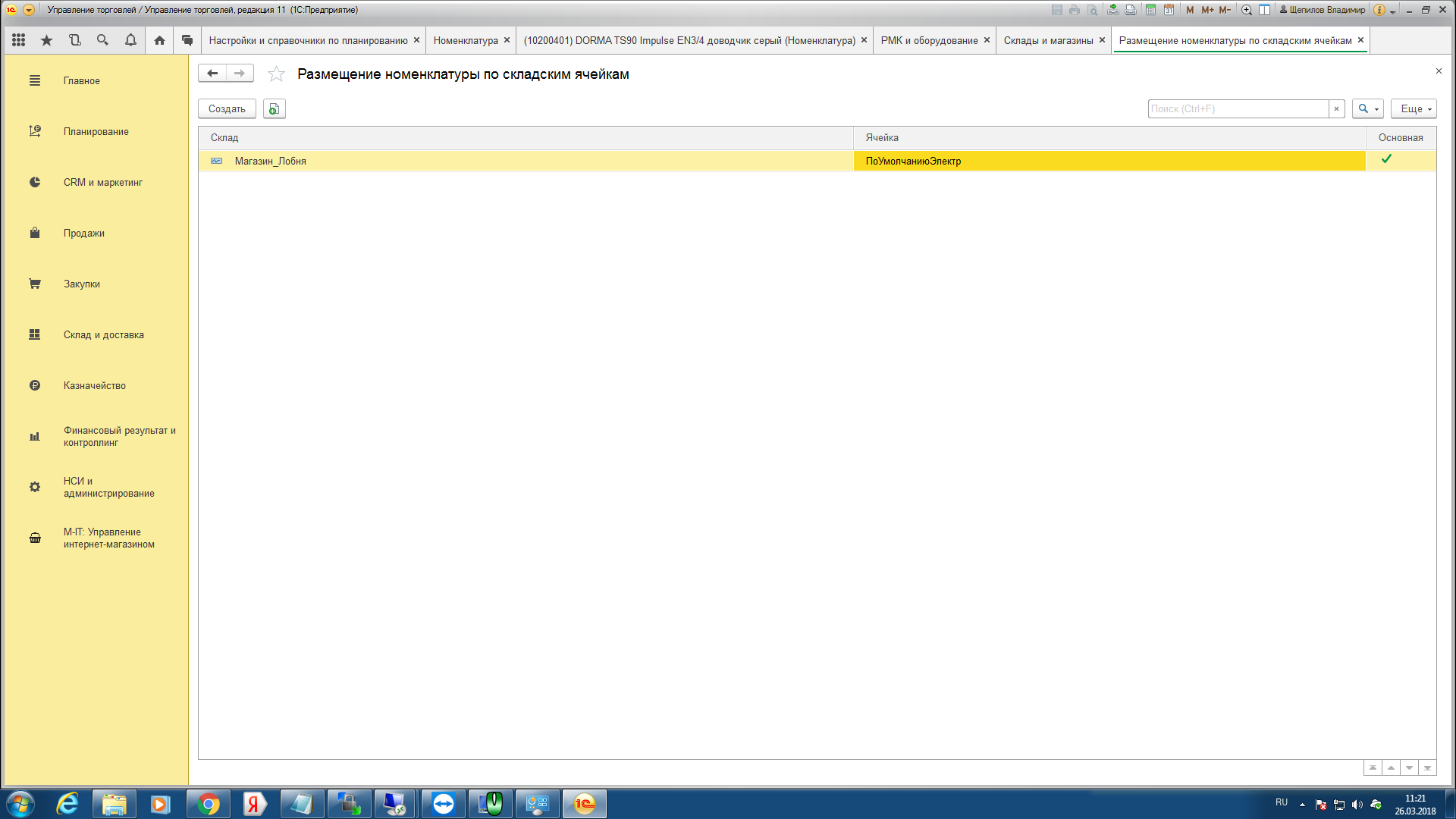The image size is (1456, 819).
Task: Click the M memory button
Action: [1190, 10]
